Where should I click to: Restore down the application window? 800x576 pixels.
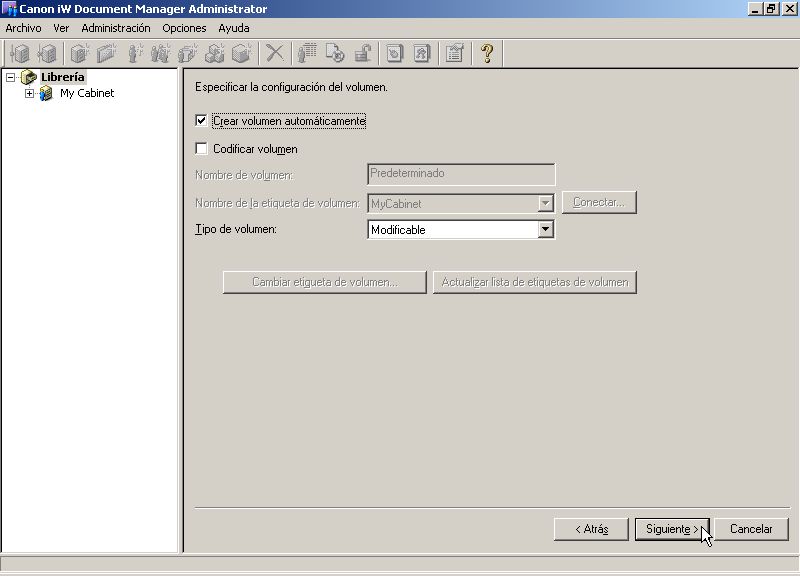click(771, 9)
